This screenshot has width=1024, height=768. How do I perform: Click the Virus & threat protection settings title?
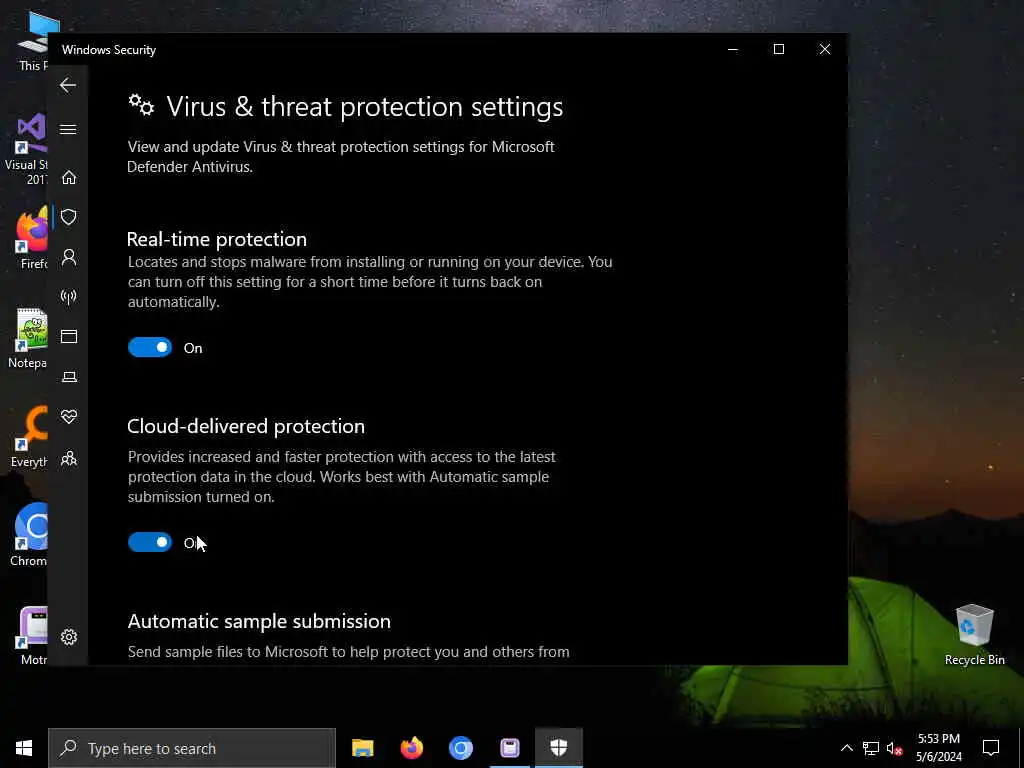pyautogui.click(x=364, y=106)
